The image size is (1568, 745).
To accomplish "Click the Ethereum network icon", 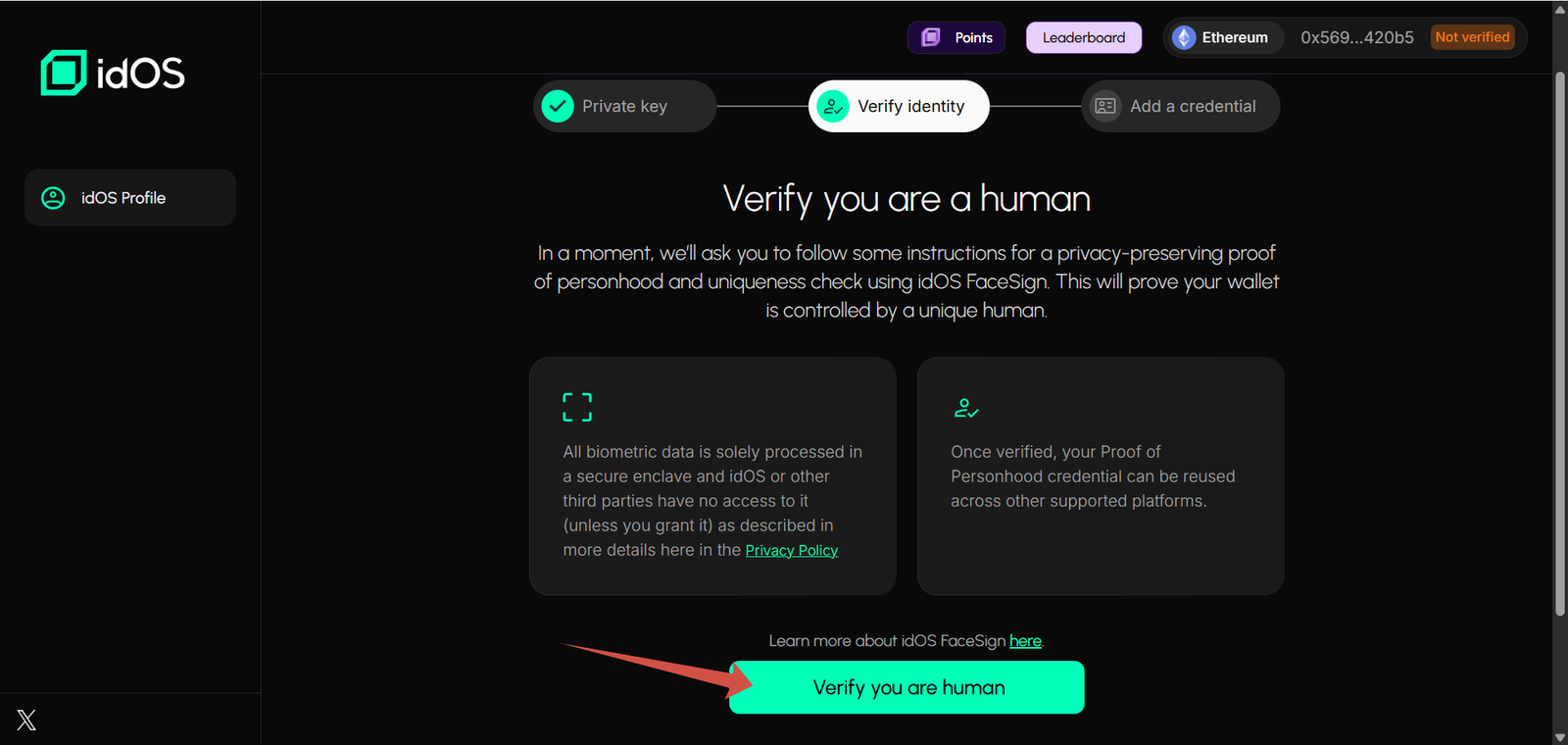I will 1184,37.
